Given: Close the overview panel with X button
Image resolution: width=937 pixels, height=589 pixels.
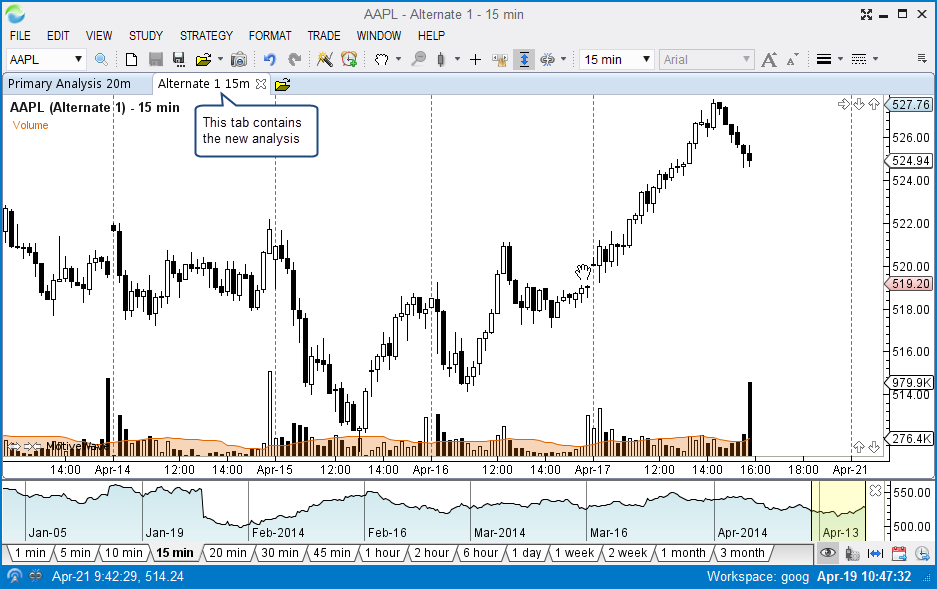Looking at the screenshot, I should tap(875, 490).
